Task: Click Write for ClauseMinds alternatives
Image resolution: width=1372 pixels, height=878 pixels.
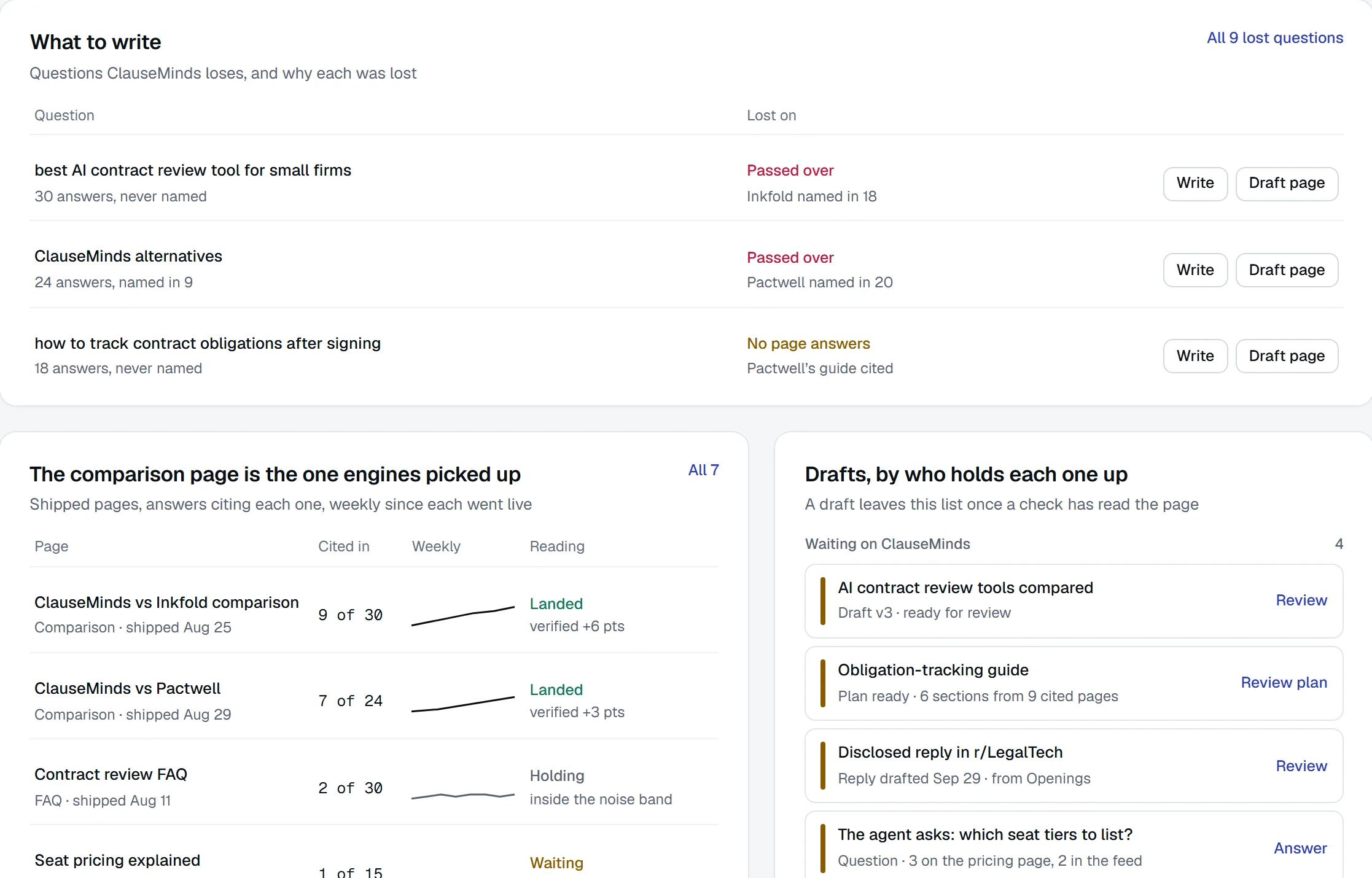Action: pos(1195,270)
